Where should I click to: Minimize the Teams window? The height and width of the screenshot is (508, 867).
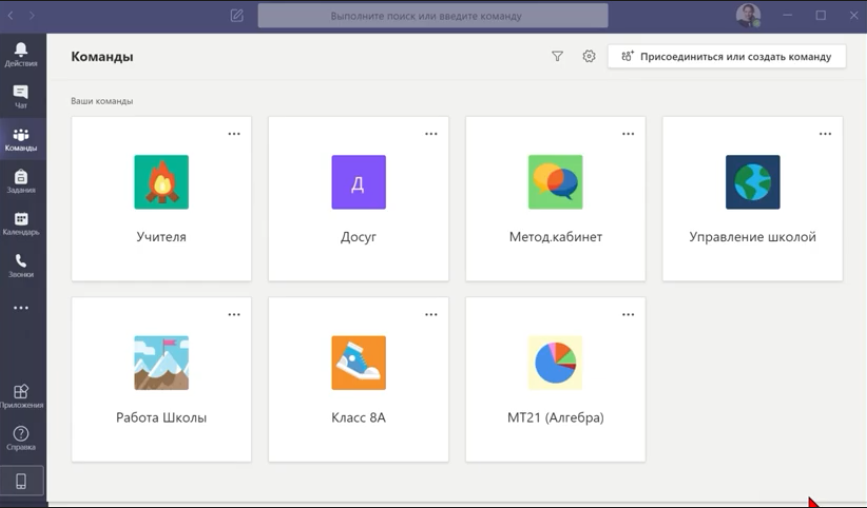(x=787, y=15)
